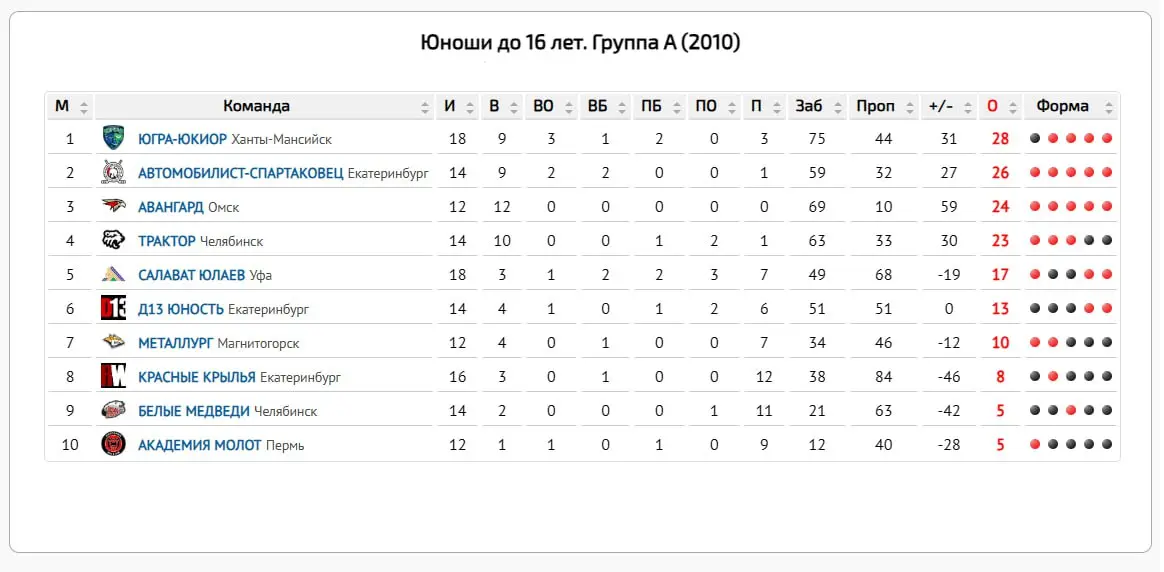Sort by +/- goal difference column
The height and width of the screenshot is (572, 1164).
point(941,106)
